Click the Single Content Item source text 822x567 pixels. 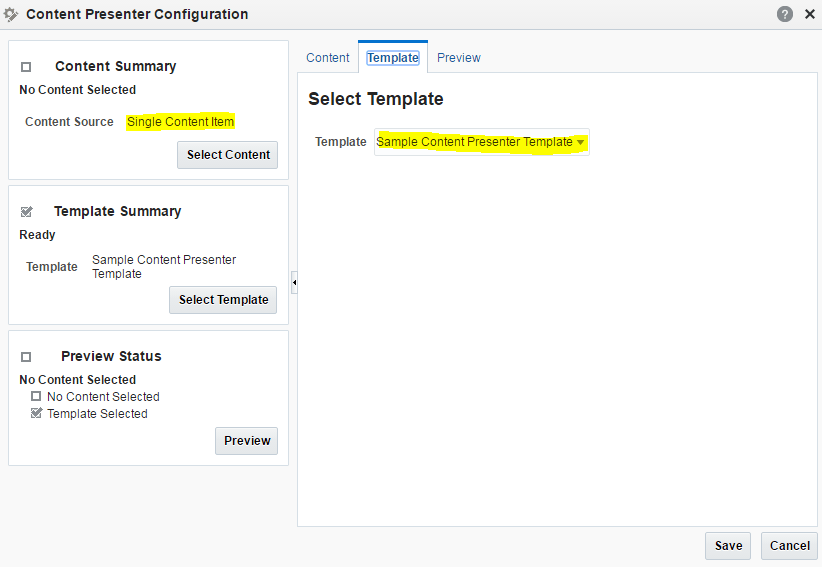pos(180,122)
